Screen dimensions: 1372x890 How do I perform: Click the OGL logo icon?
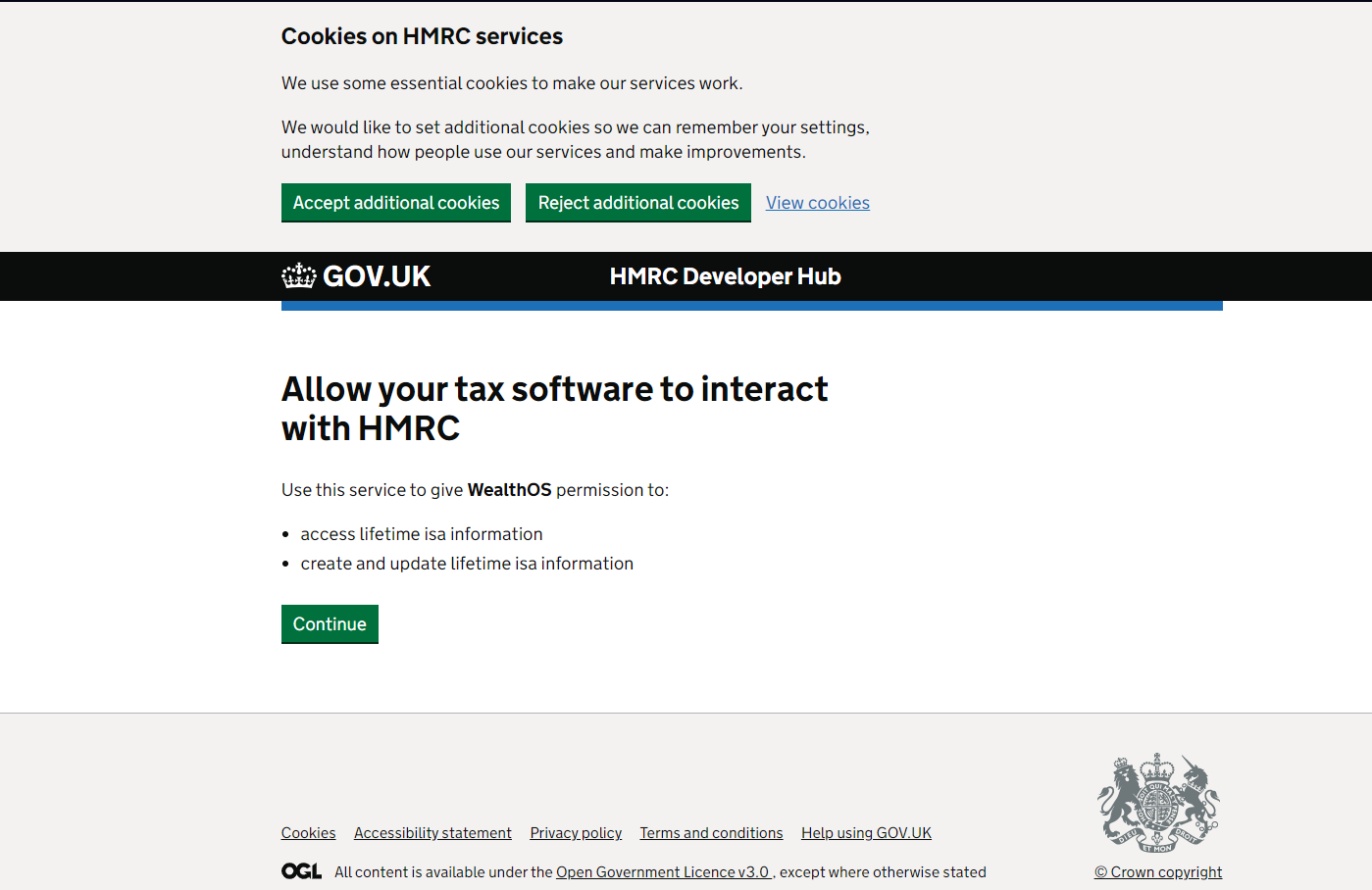301,871
